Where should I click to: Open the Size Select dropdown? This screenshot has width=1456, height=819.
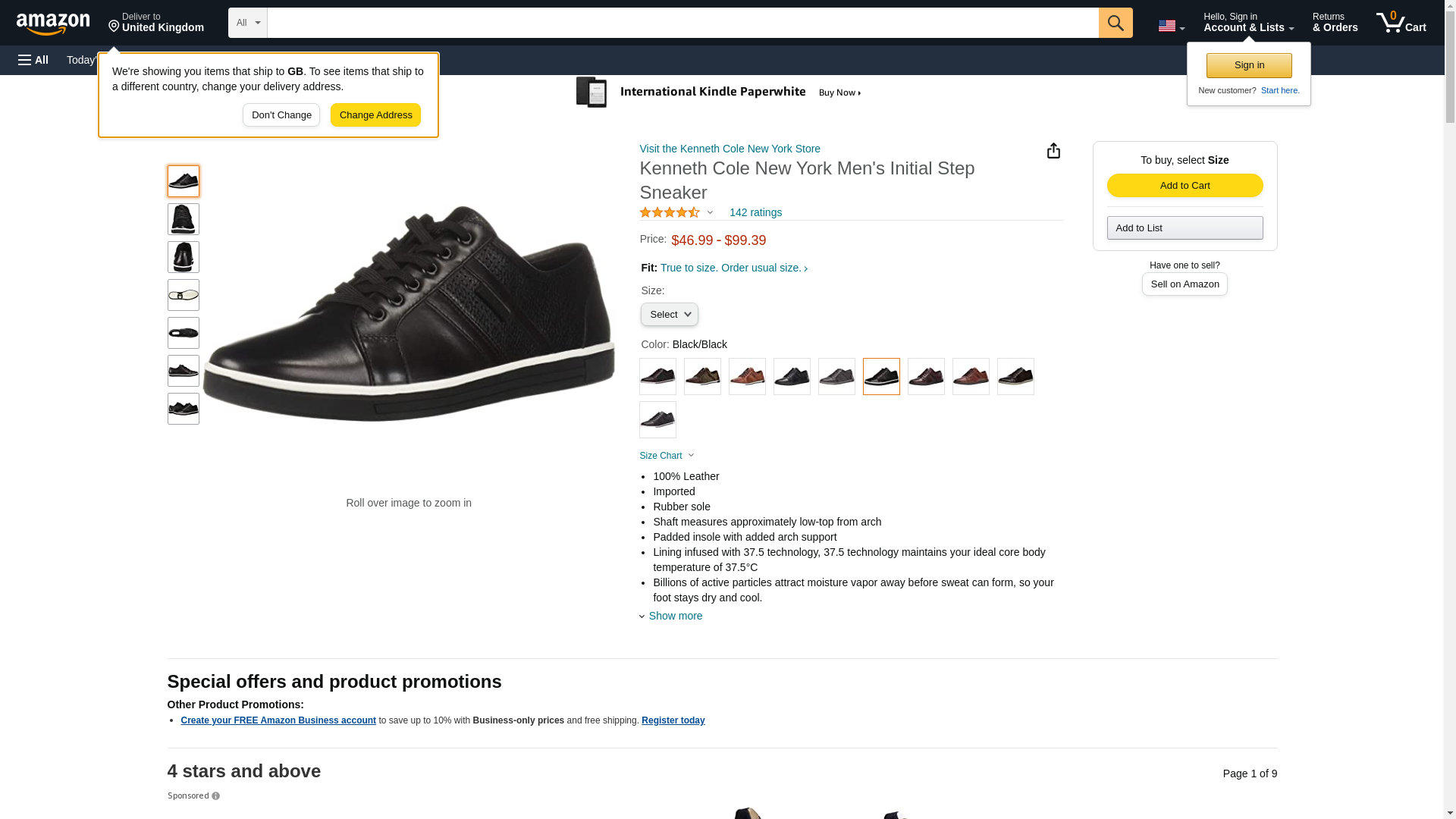(x=669, y=315)
